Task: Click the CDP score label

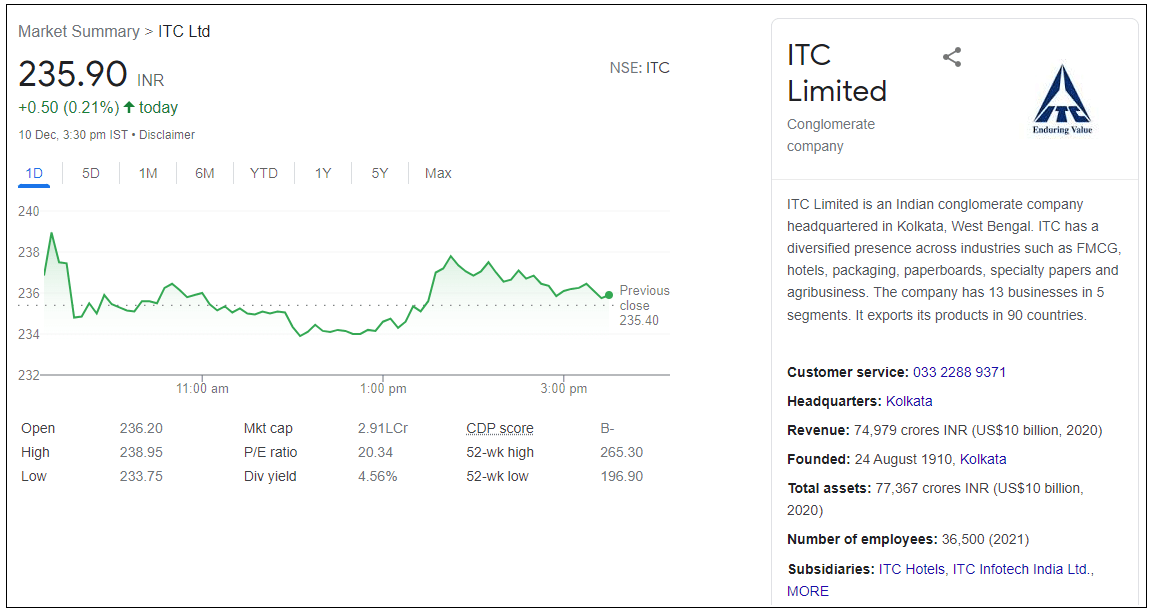Action: click(500, 429)
